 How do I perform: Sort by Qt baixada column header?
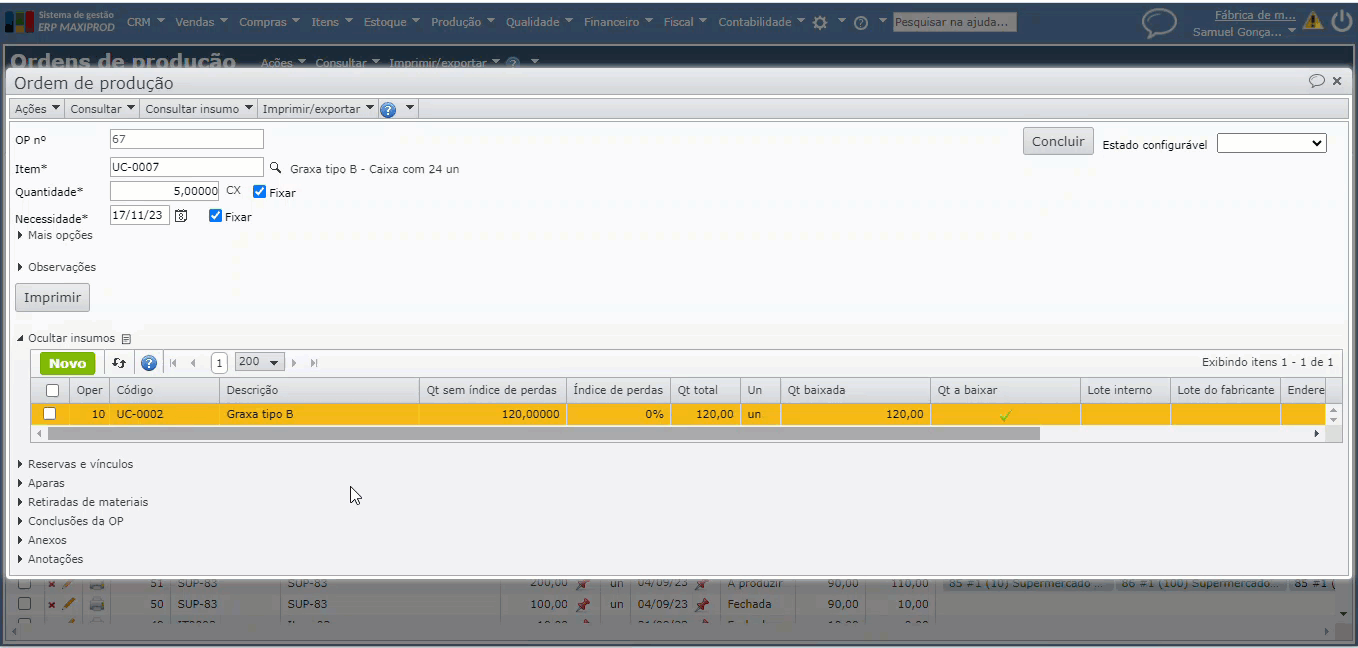tap(855, 390)
